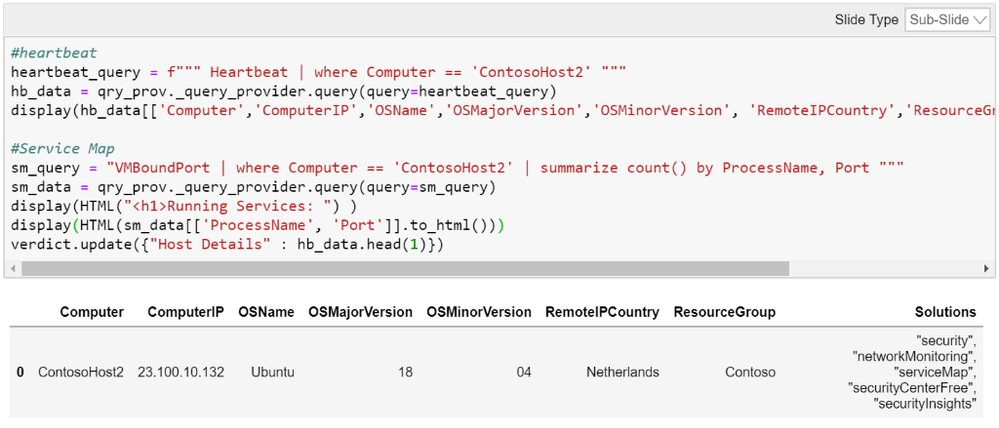Click the ComputerIP column header
Viewport: 999px width, 428px height.
click(185, 312)
